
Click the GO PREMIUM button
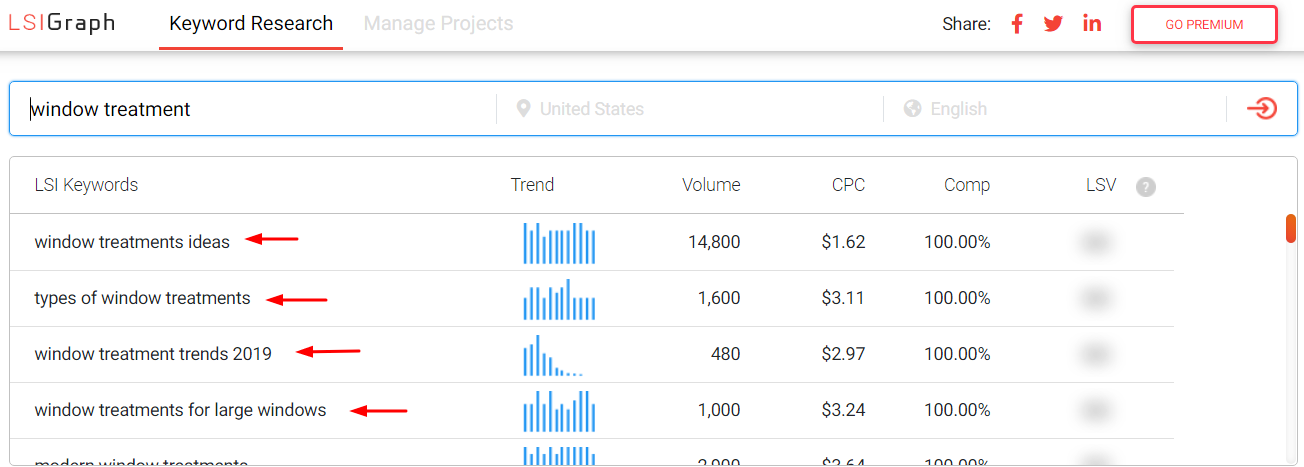(1204, 25)
